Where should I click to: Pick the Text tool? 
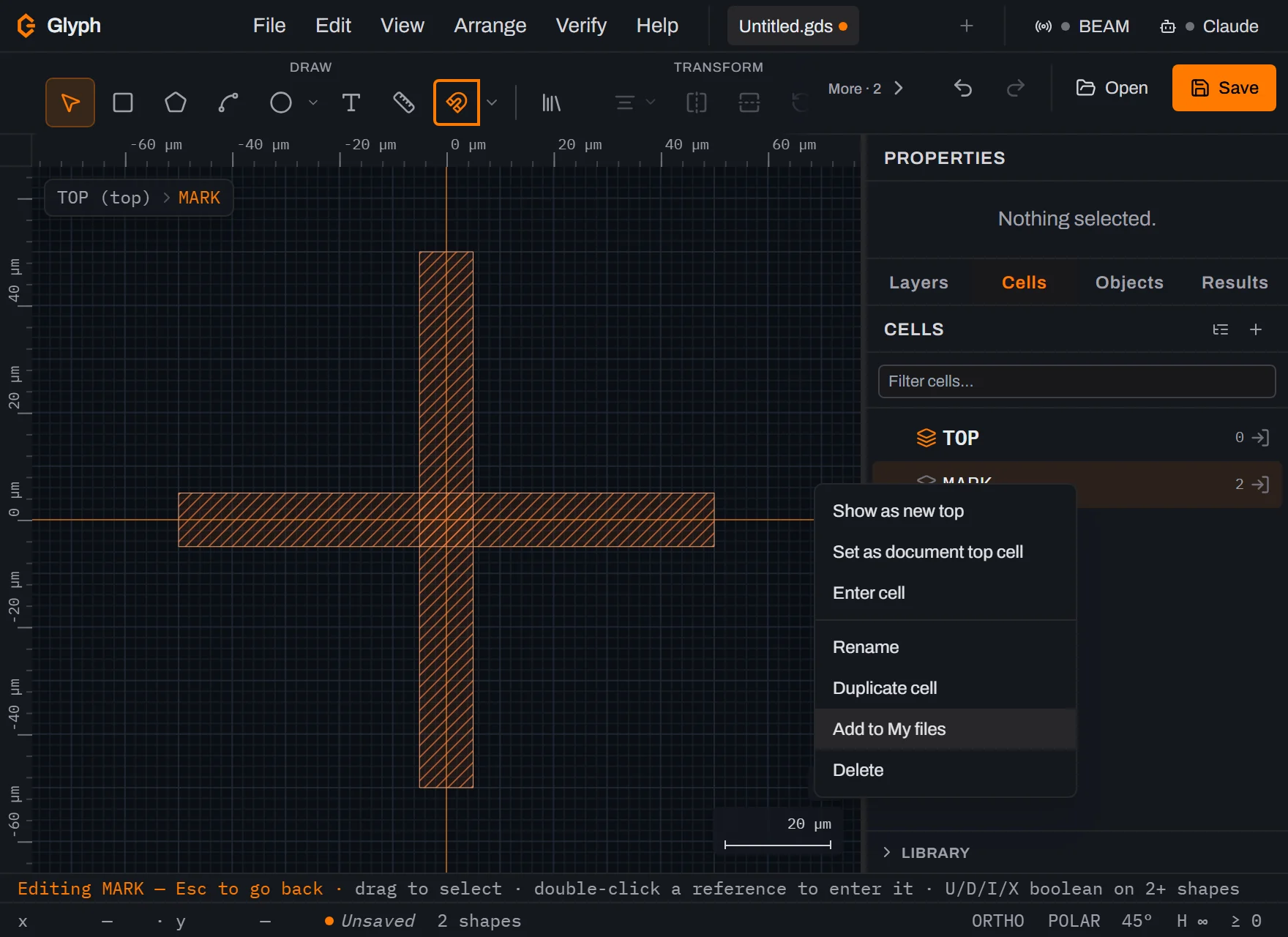tap(351, 102)
